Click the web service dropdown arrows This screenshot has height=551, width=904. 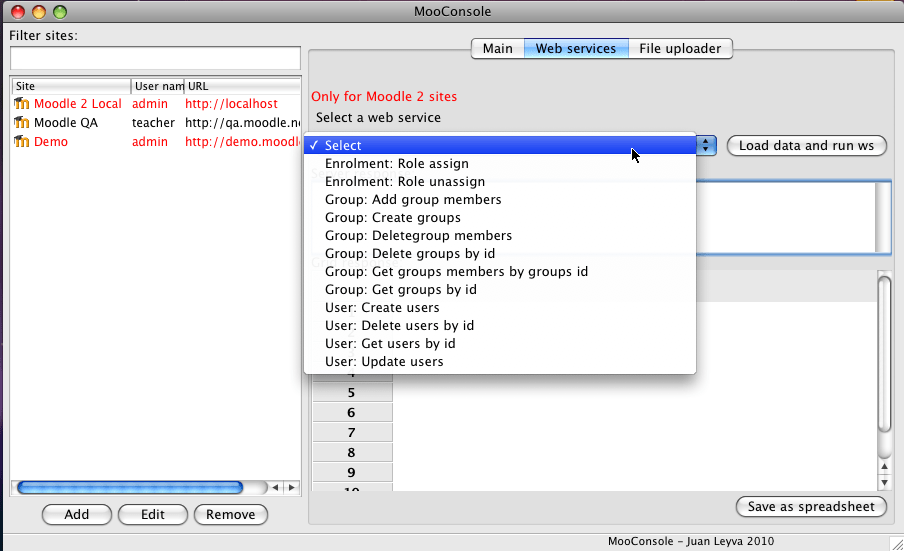click(706, 145)
